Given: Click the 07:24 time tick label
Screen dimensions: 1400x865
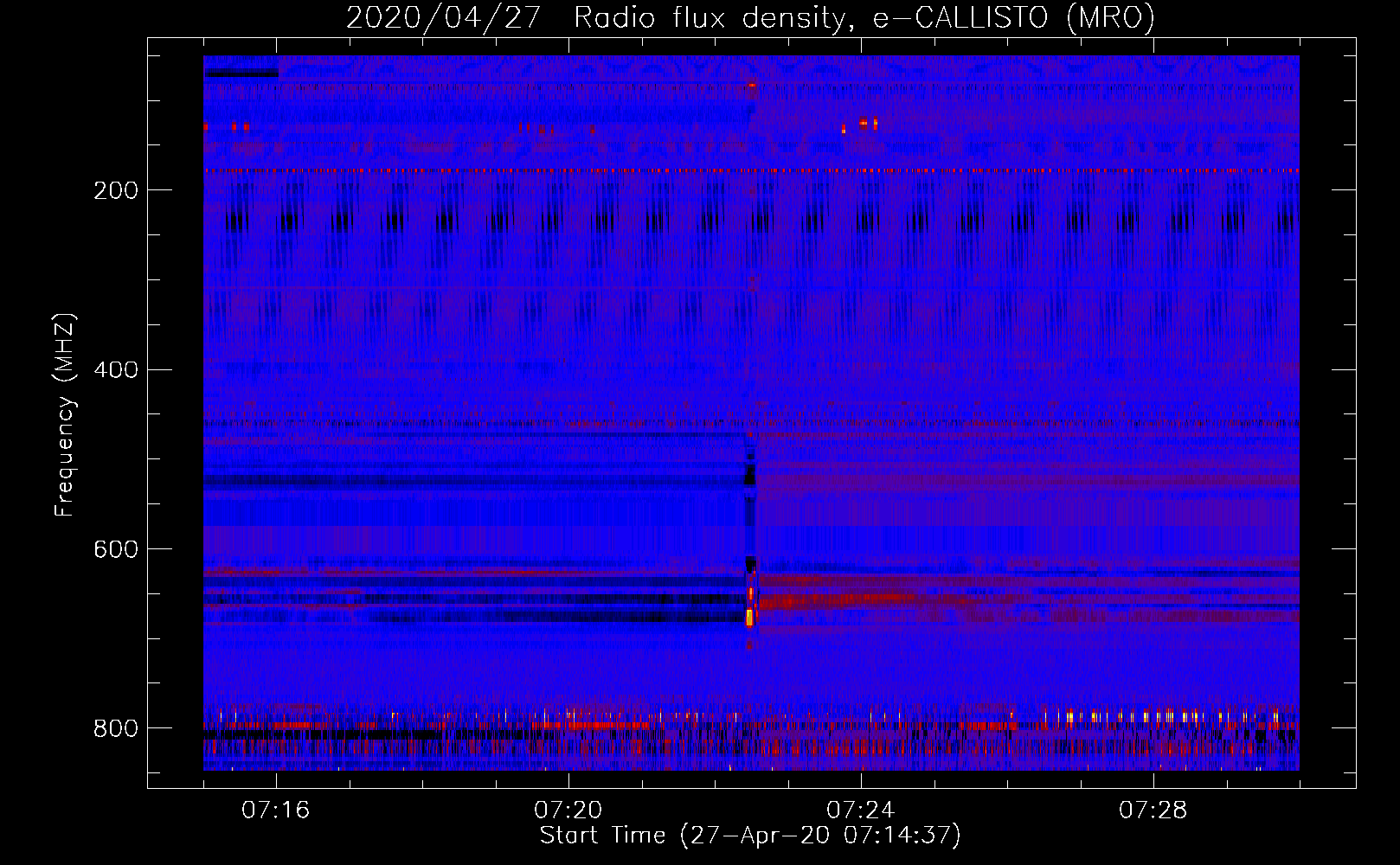Looking at the screenshot, I should pos(861,811).
